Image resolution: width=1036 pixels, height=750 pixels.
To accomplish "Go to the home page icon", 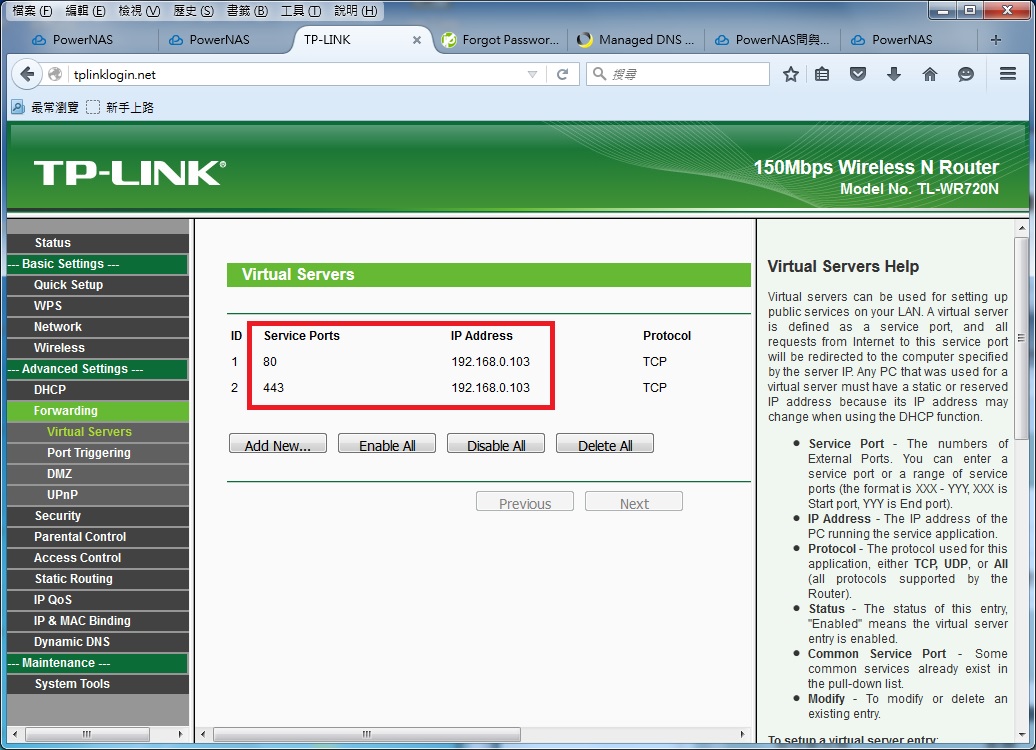I will [x=930, y=74].
